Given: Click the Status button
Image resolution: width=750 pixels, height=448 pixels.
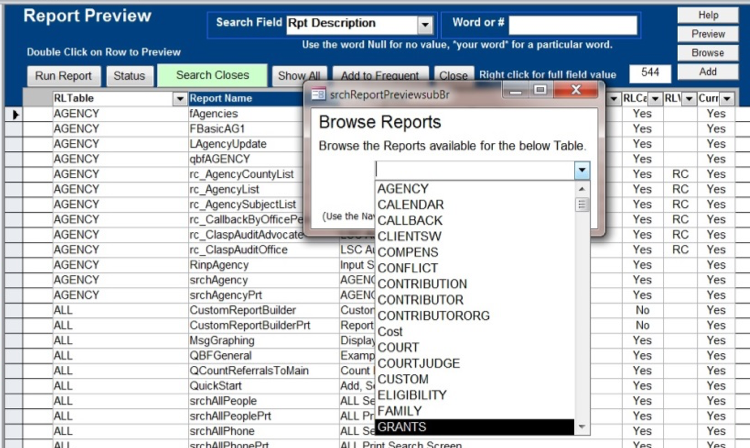Looking at the screenshot, I should coord(129,76).
